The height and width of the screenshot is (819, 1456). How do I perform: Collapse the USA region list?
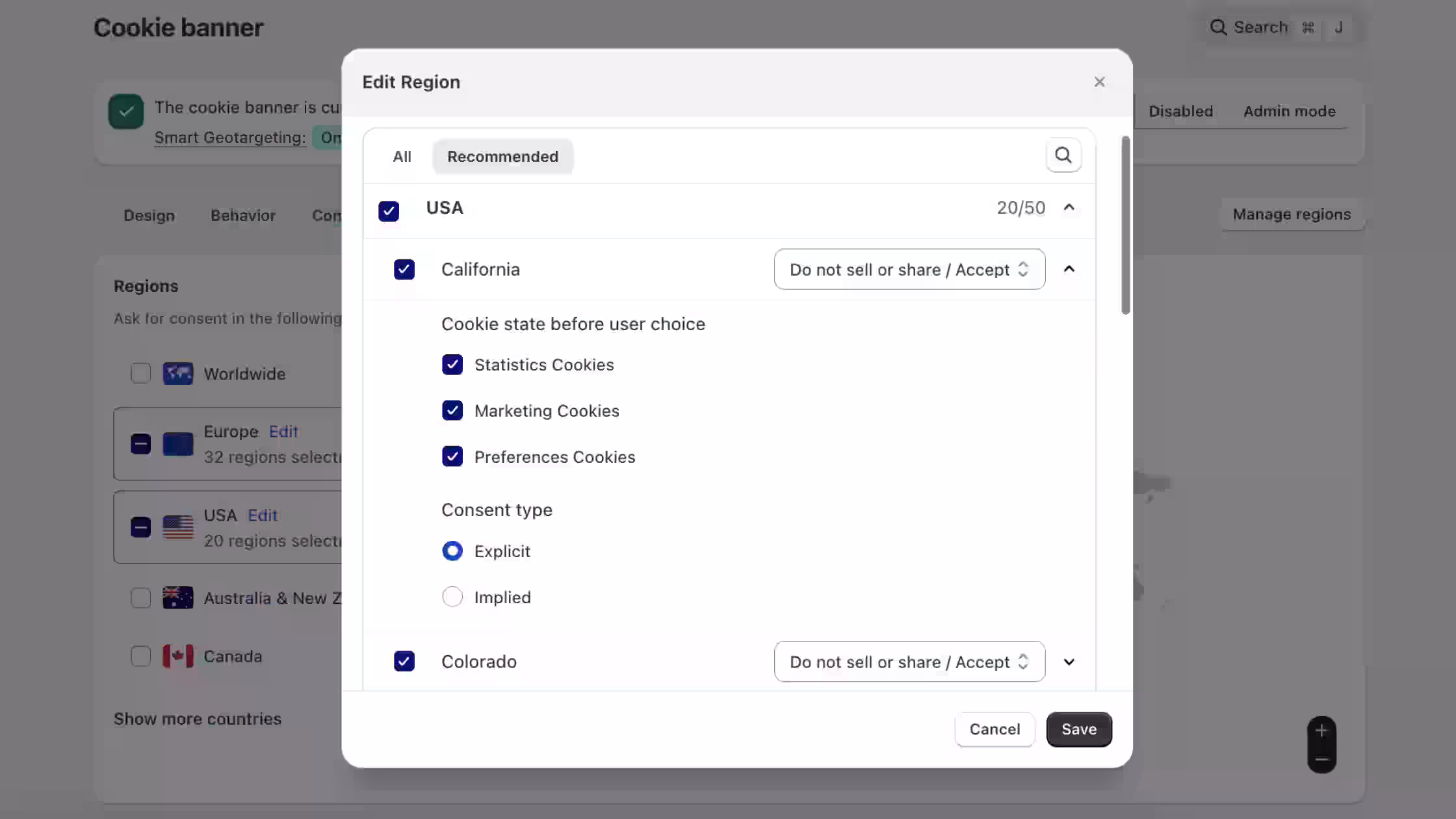click(x=1069, y=208)
